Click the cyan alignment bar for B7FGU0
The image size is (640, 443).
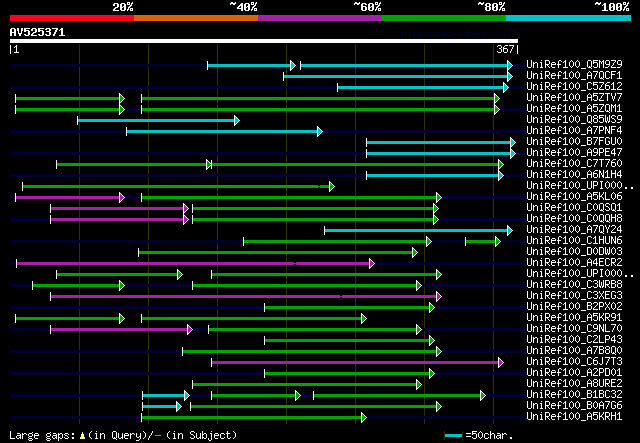pyautogui.click(x=441, y=142)
